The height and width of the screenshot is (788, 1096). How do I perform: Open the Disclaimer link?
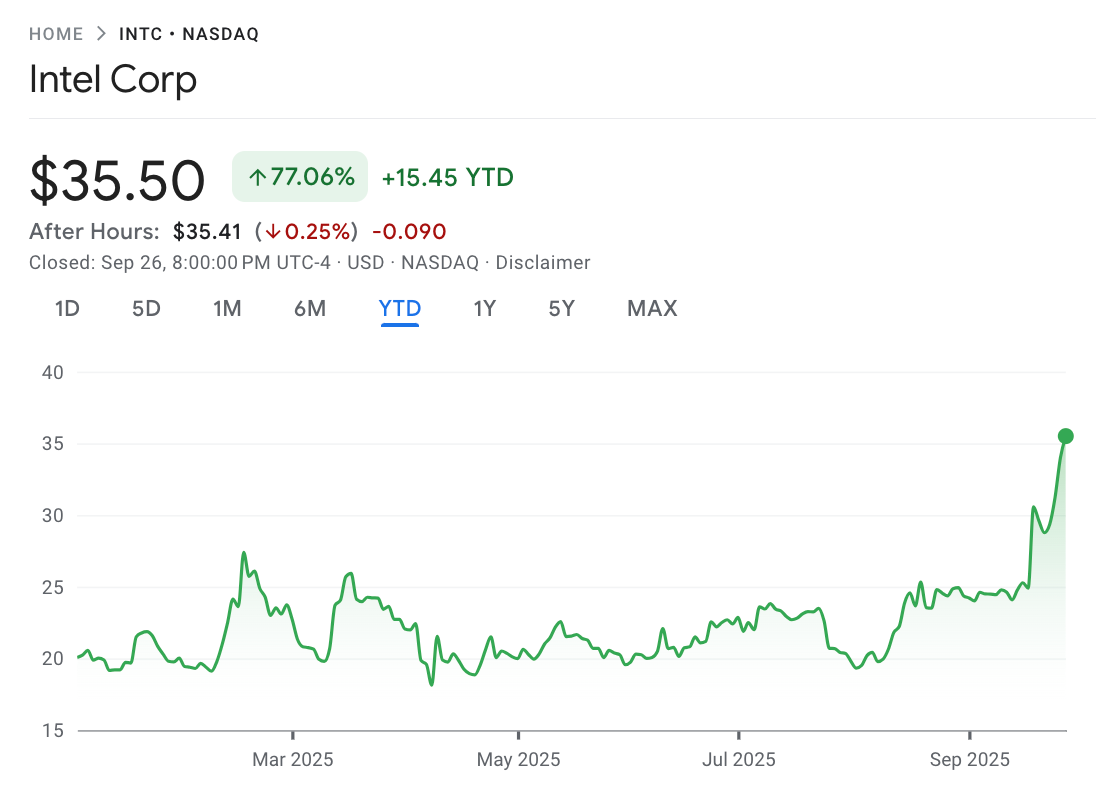tap(542, 262)
